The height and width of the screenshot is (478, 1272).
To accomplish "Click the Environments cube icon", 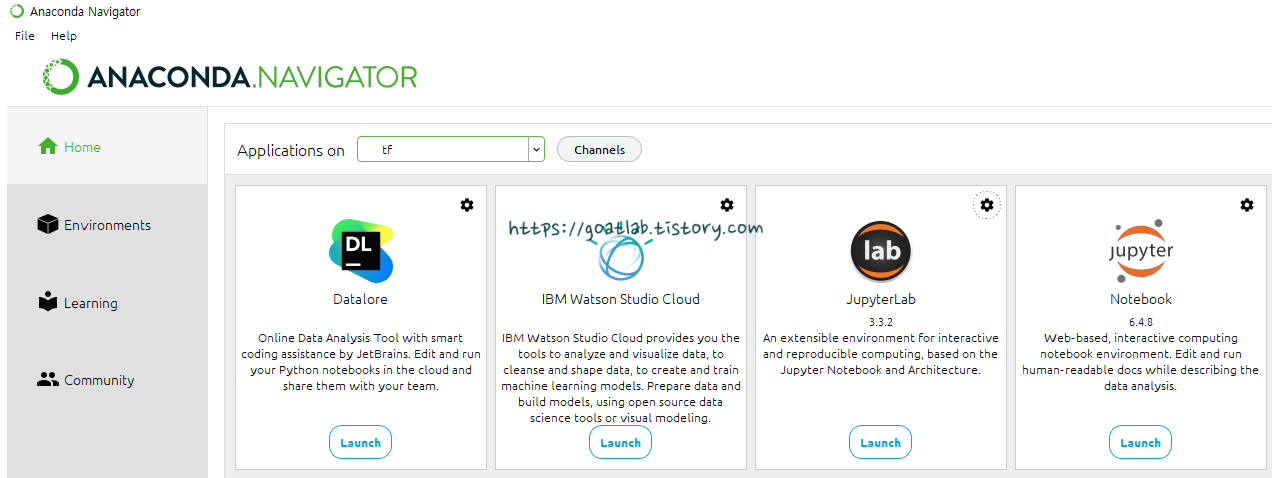I will point(48,225).
